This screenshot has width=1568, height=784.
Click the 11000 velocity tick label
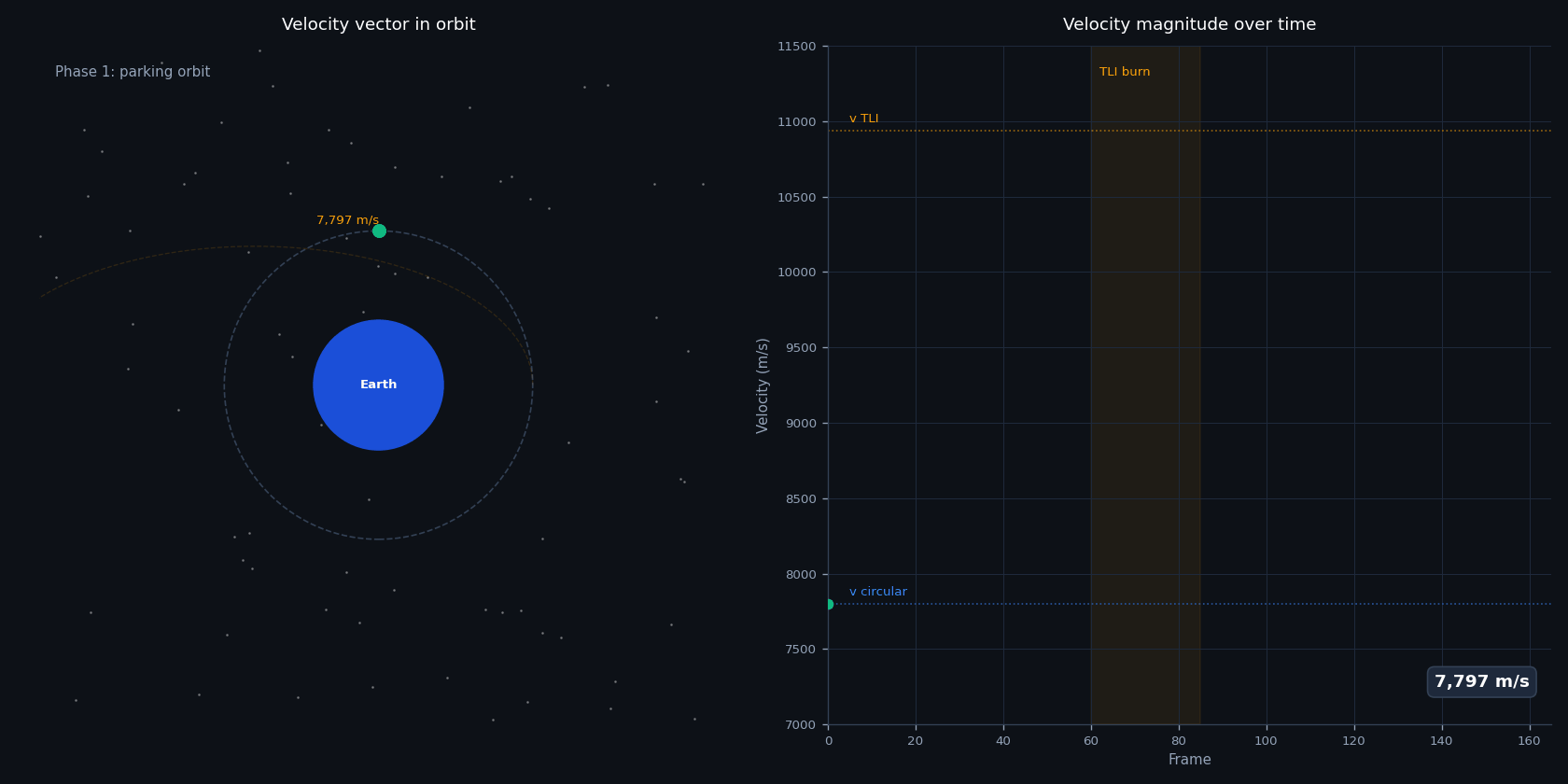tap(796, 122)
